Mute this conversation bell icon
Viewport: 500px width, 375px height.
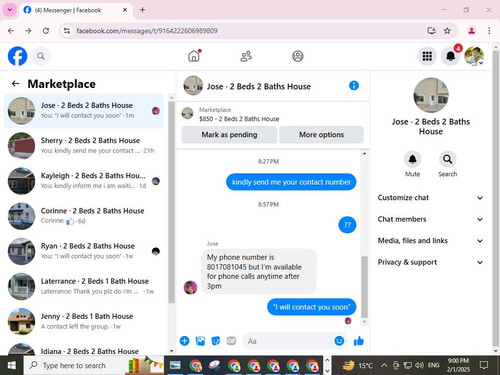click(x=412, y=159)
